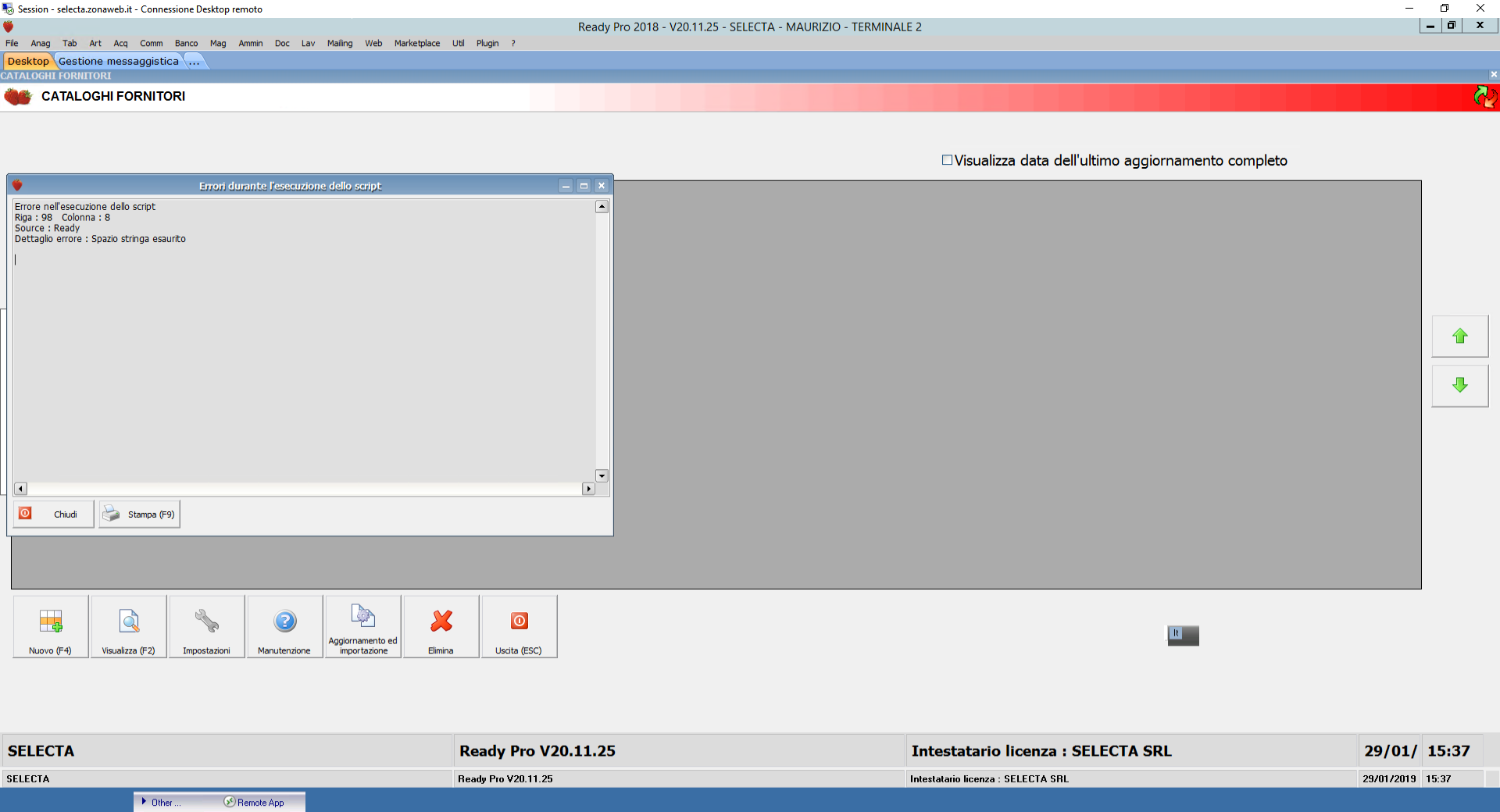Open the Art menu
This screenshot has height=812, width=1500.
coord(95,43)
